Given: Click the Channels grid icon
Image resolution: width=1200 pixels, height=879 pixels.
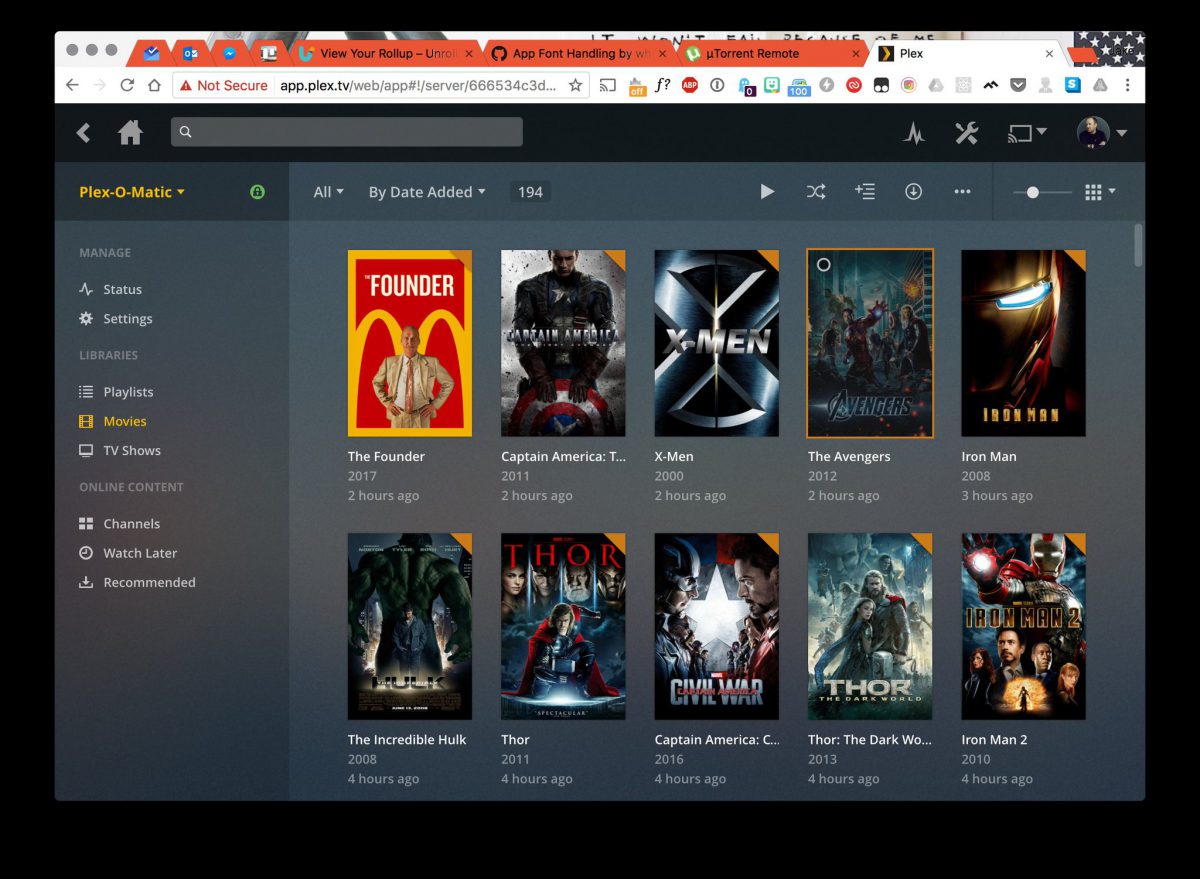Looking at the screenshot, I should tap(86, 523).
